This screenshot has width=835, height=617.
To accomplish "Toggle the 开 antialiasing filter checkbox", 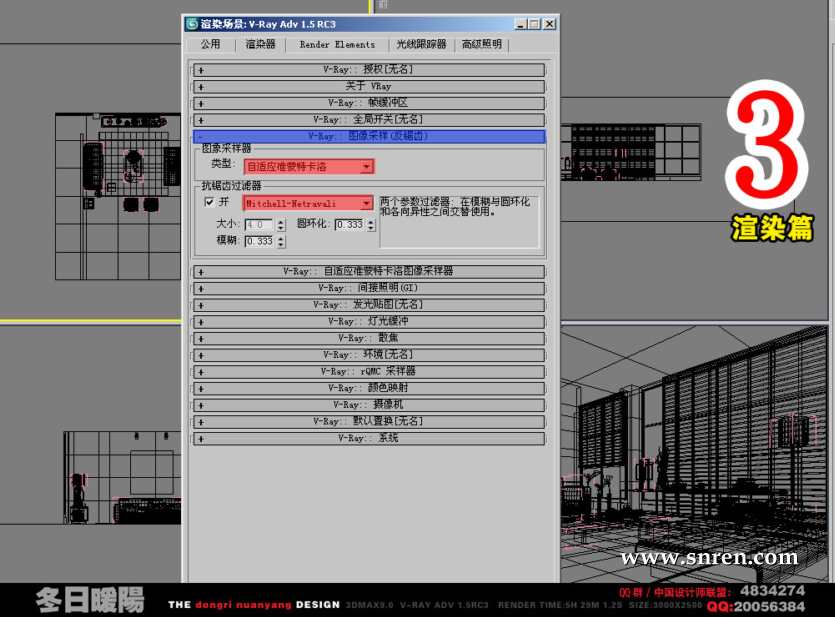I will (x=209, y=202).
